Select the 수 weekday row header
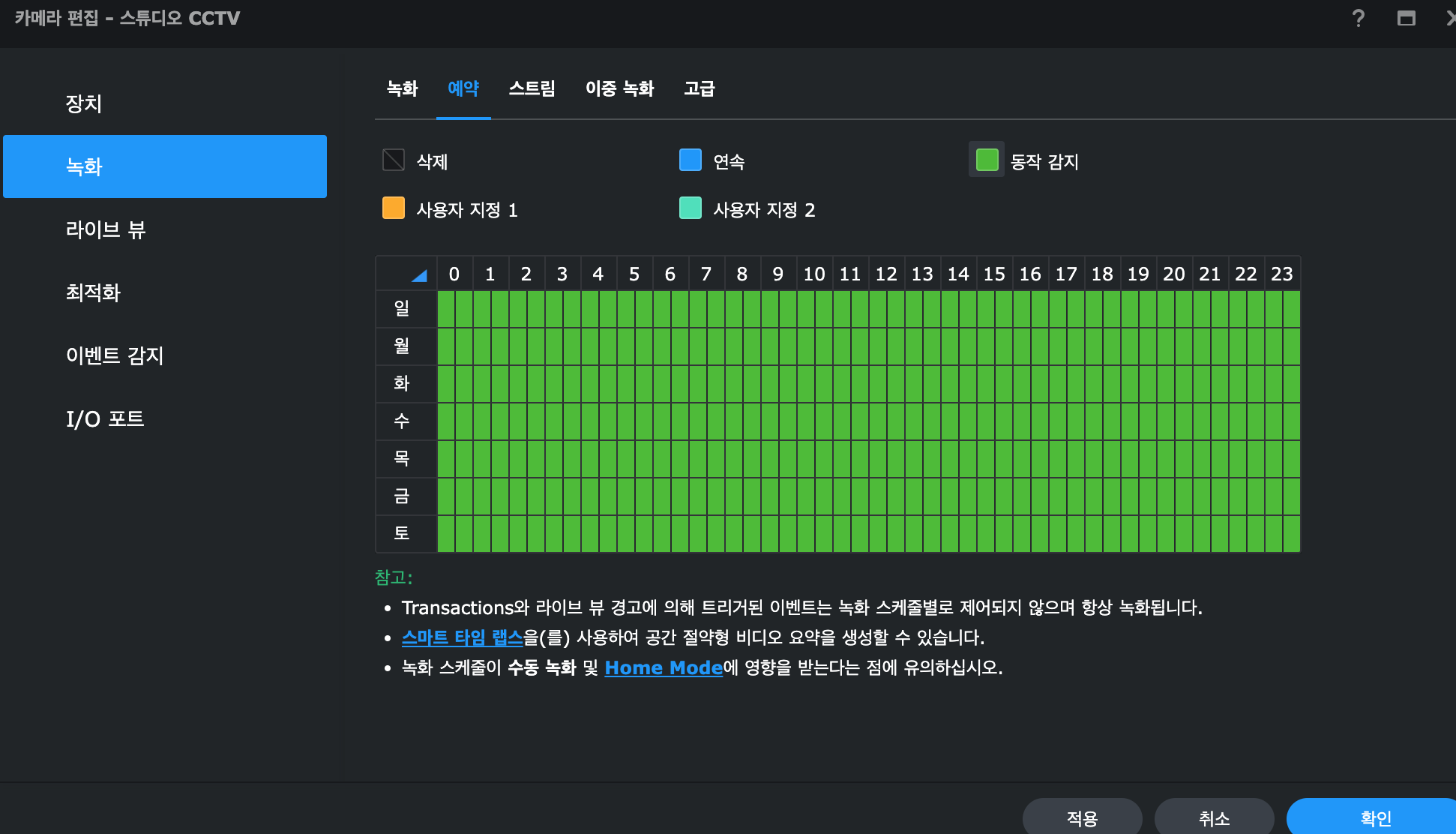The height and width of the screenshot is (834, 1456). (402, 421)
